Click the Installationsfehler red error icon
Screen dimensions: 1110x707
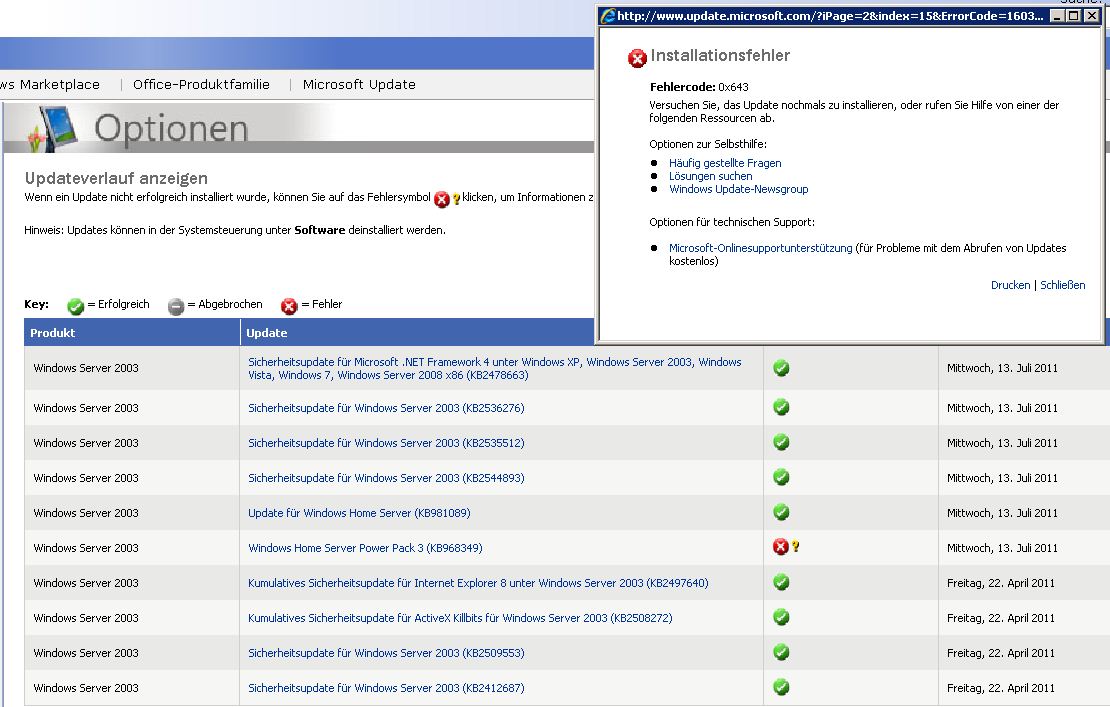637,58
